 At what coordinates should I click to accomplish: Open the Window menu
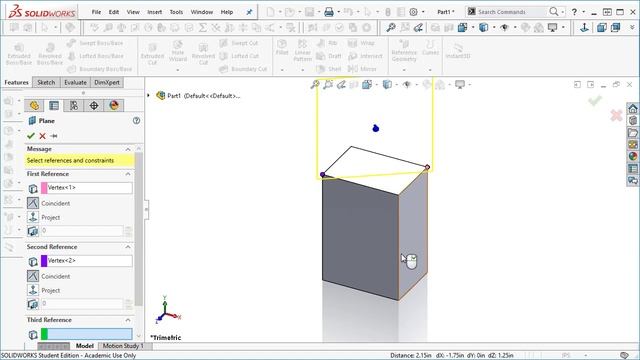click(202, 12)
